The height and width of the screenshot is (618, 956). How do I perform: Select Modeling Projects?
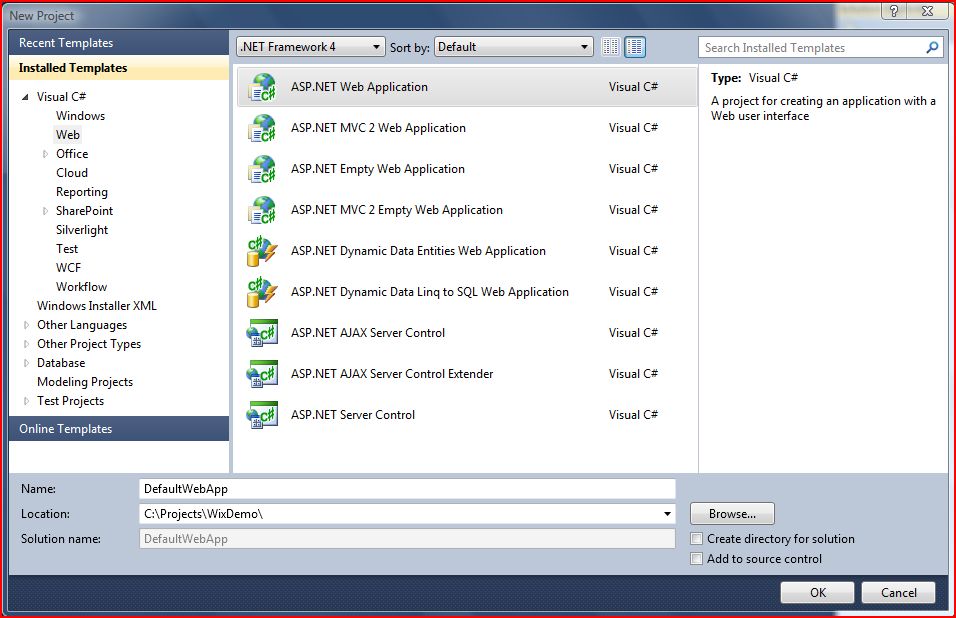click(85, 382)
